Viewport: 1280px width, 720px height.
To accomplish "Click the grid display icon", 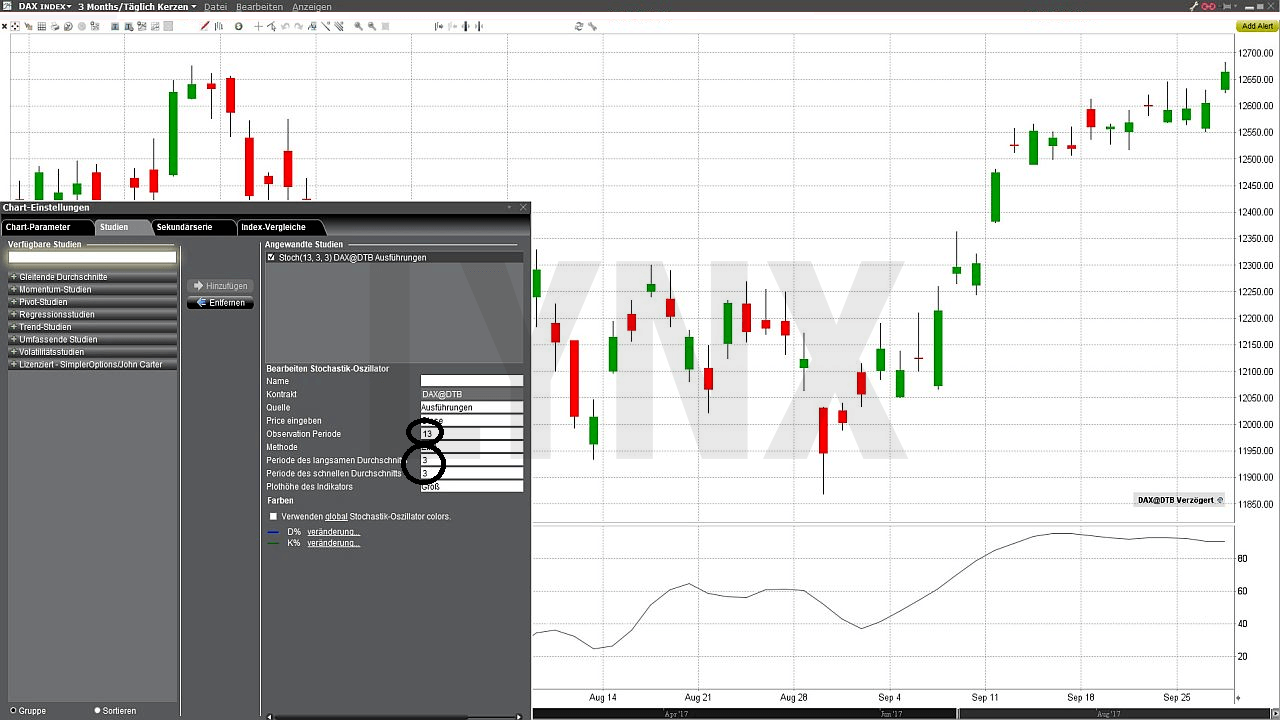I will (43, 26).
